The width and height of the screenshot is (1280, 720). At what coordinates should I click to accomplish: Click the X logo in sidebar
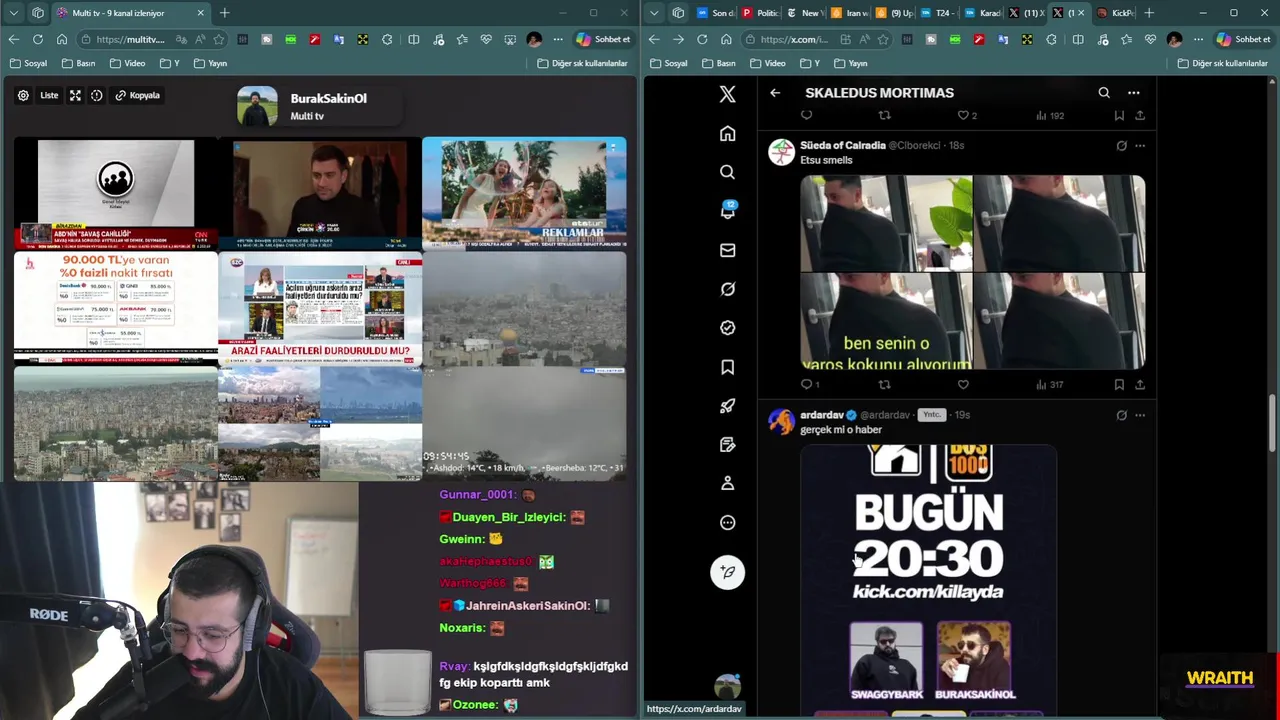point(727,94)
